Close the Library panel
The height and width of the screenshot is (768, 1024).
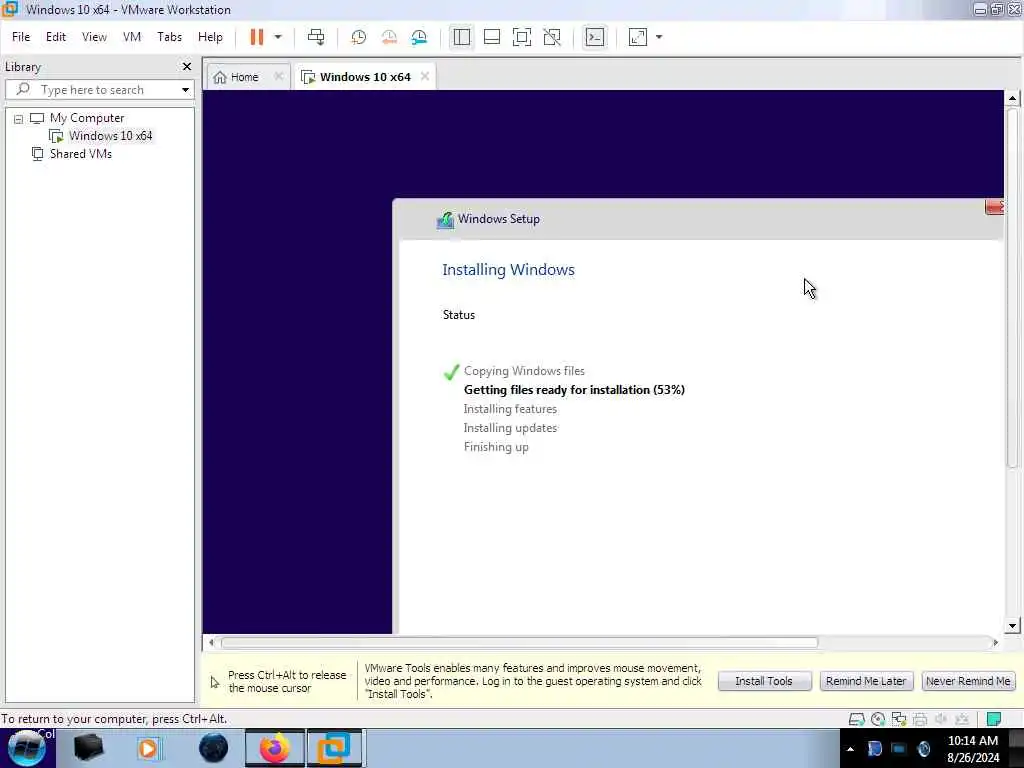tap(187, 67)
